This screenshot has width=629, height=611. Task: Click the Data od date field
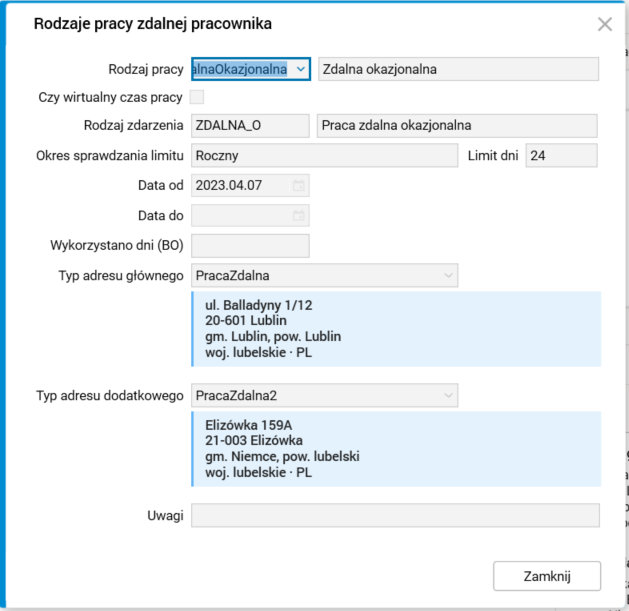[240, 186]
